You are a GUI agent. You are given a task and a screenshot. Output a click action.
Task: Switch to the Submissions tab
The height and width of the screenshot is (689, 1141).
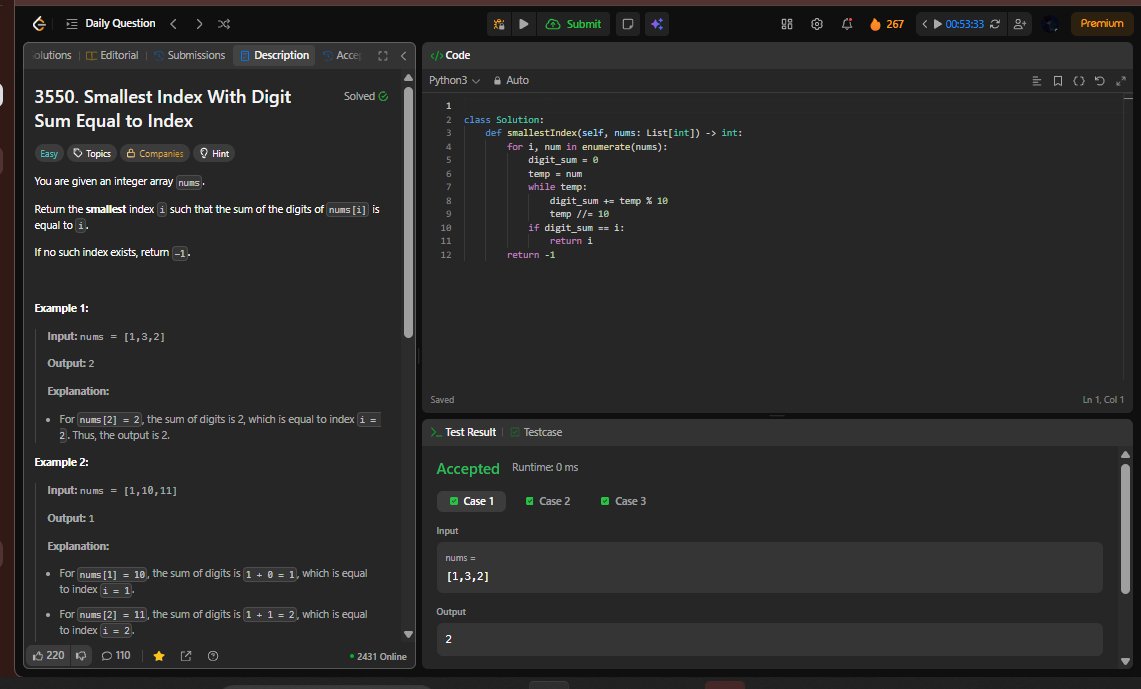pyautogui.click(x=189, y=55)
